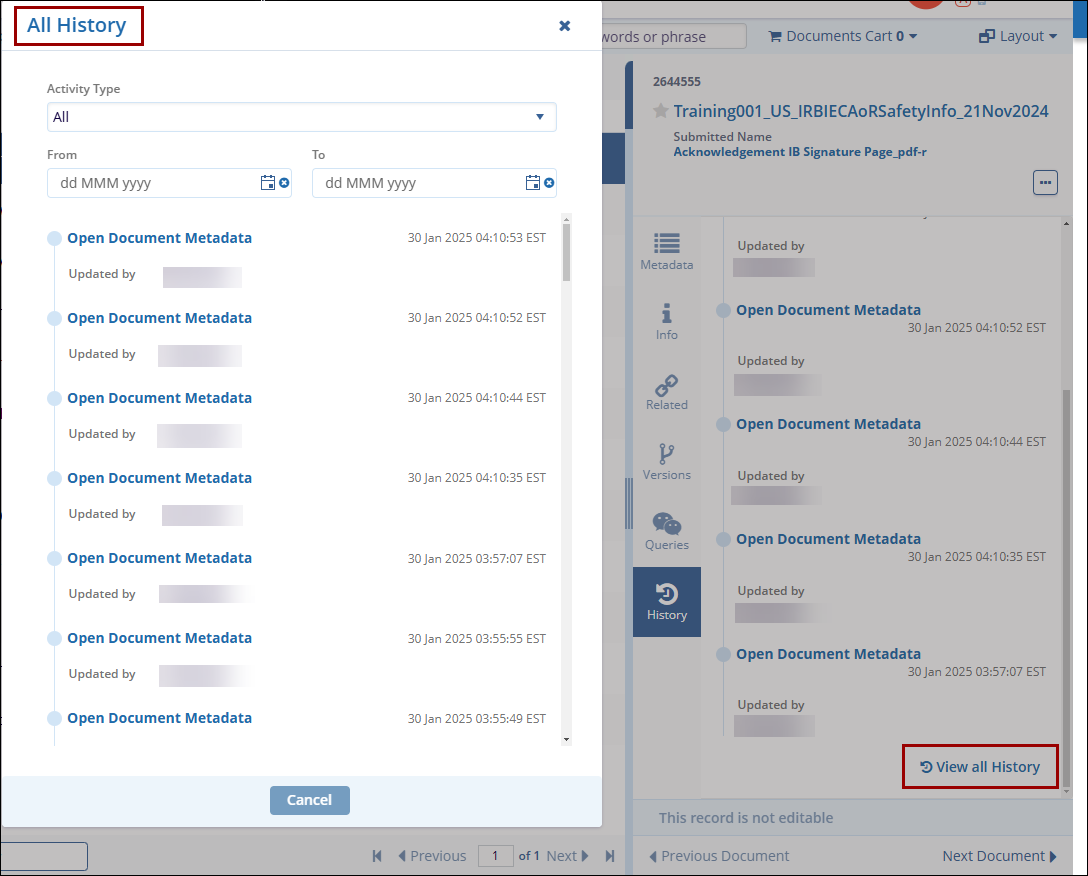Open the Documents Cart dropdown
Image resolution: width=1088 pixels, height=876 pixels.
coord(842,36)
